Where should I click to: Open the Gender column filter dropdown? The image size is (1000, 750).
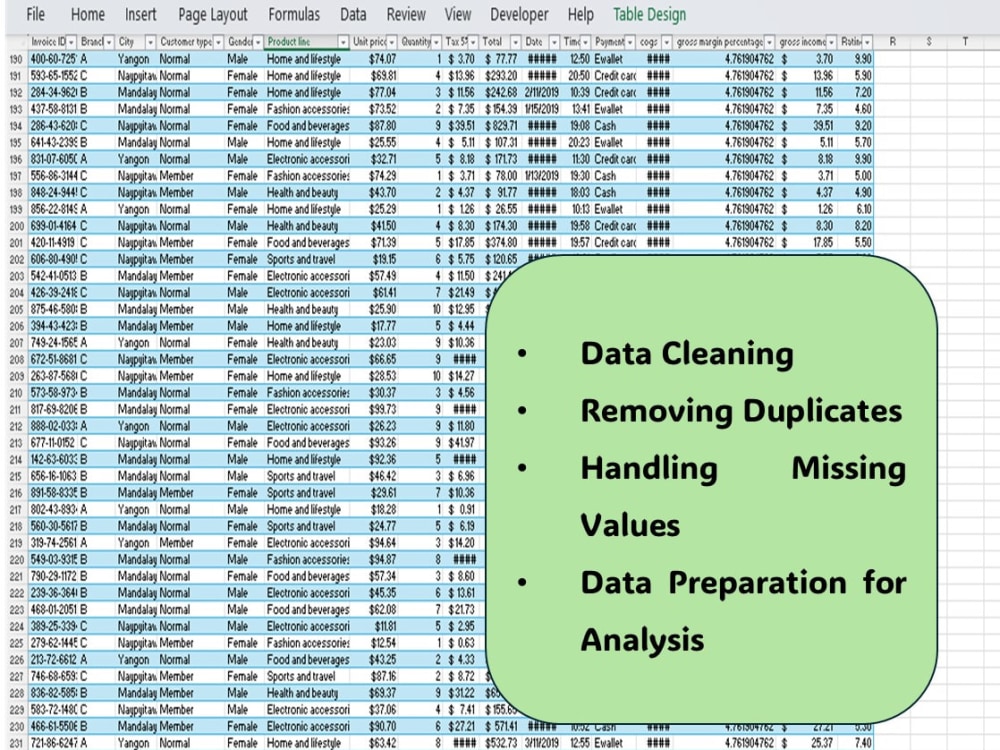[258, 42]
